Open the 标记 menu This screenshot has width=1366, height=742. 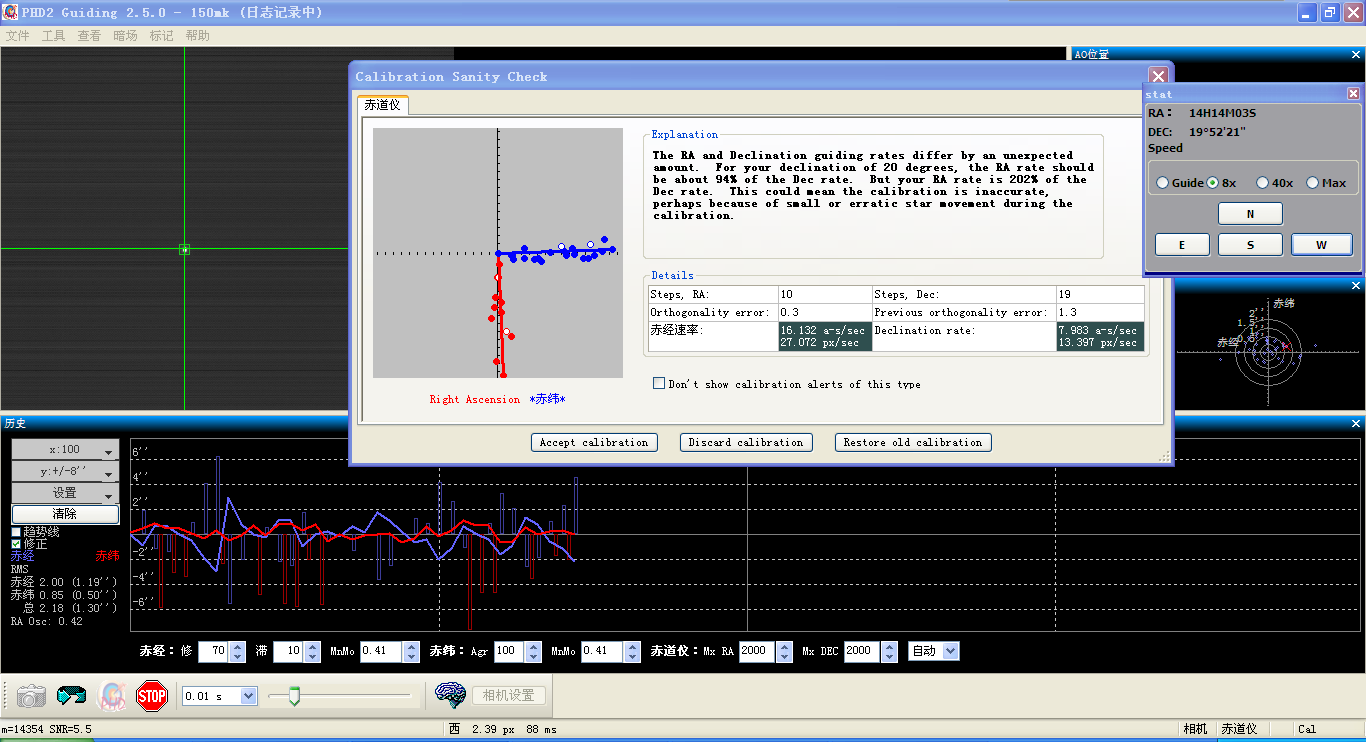click(161, 36)
